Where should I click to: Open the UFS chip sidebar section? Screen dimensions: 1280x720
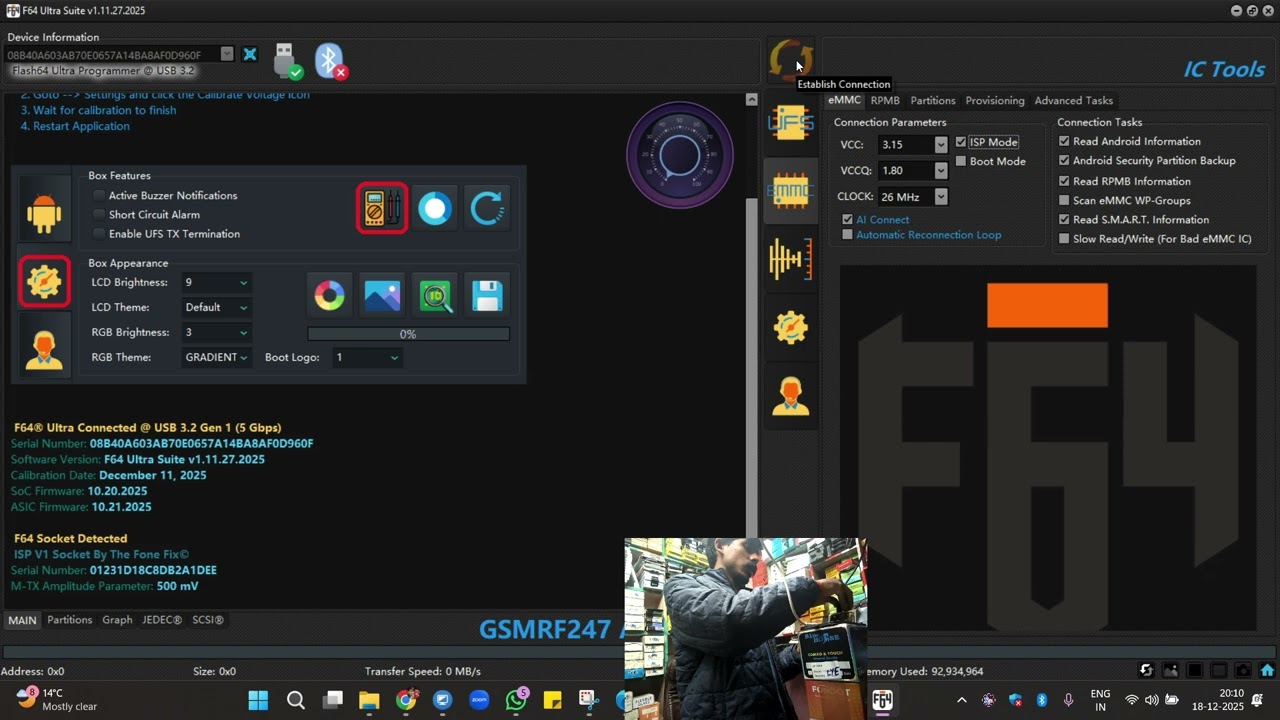(x=790, y=123)
